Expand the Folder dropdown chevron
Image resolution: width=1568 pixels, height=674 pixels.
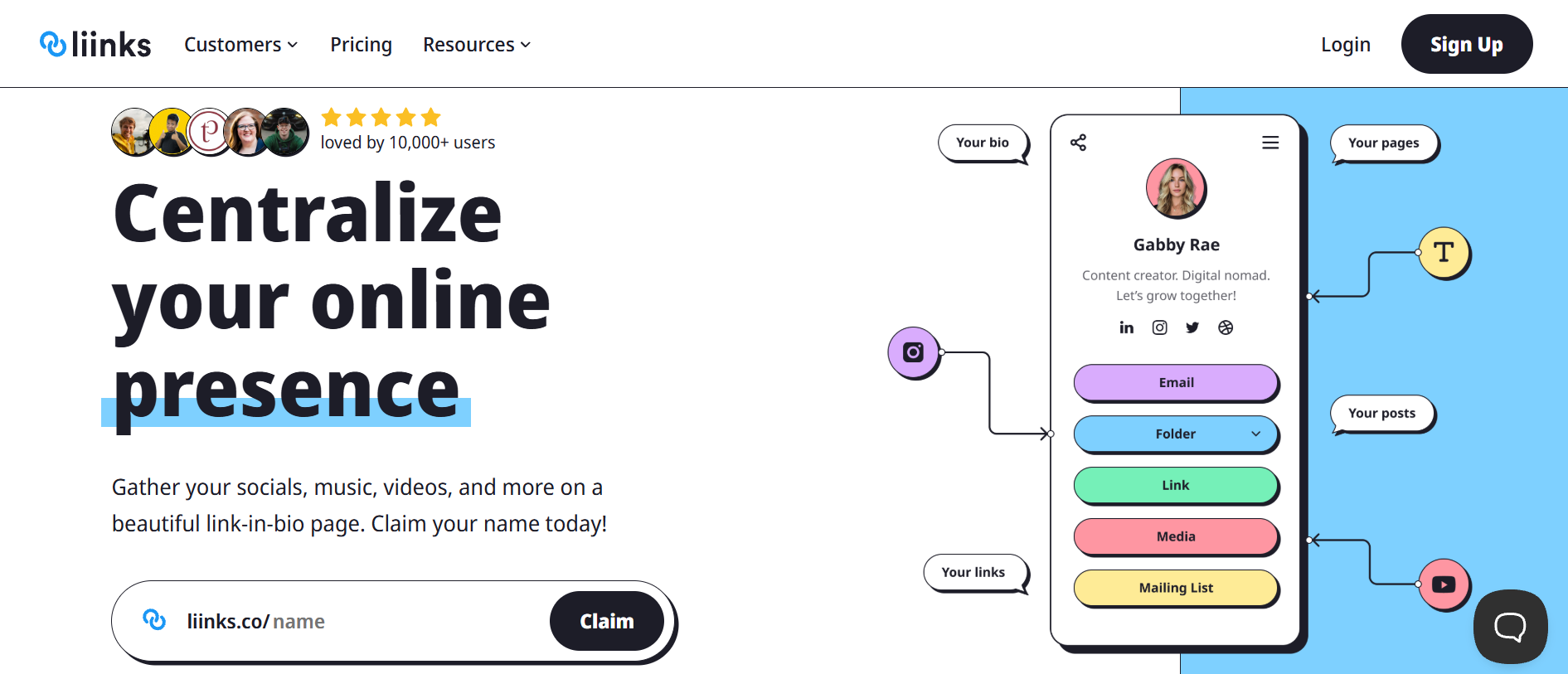tap(1256, 434)
